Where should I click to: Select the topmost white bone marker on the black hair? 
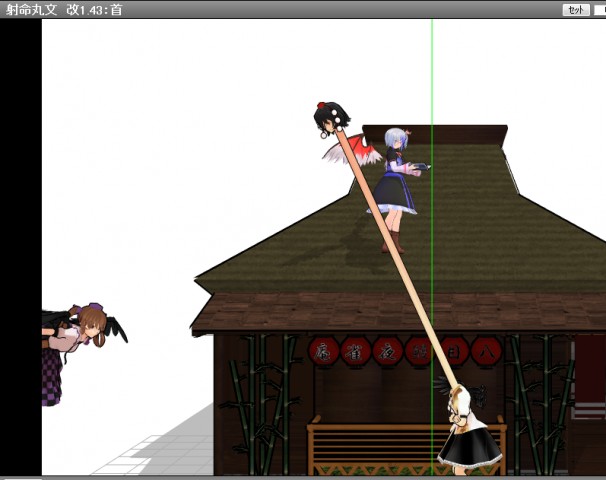[333, 112]
